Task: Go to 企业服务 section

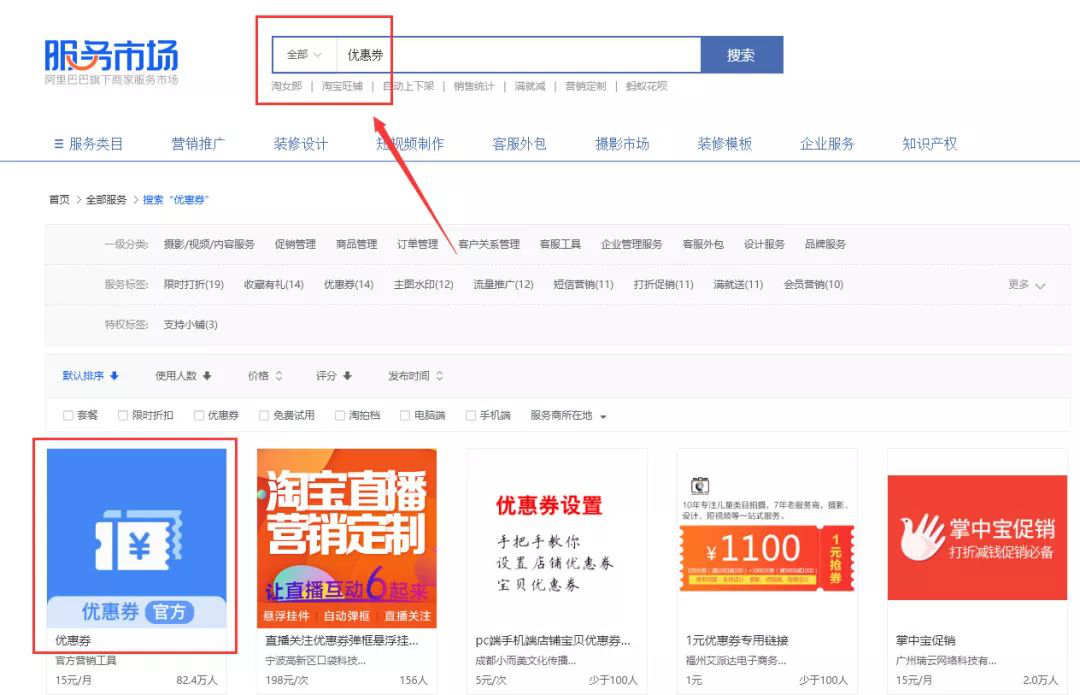Action: click(827, 144)
